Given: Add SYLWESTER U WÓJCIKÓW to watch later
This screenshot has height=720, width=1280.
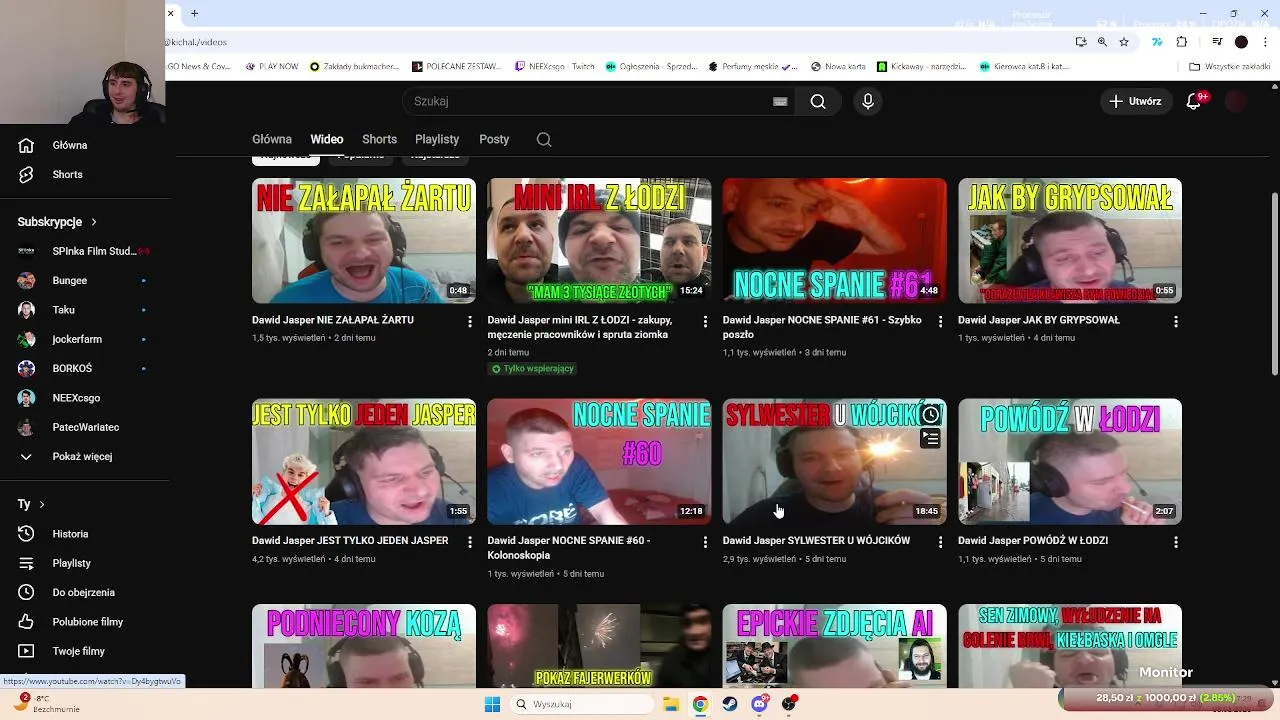Looking at the screenshot, I should [x=931, y=415].
